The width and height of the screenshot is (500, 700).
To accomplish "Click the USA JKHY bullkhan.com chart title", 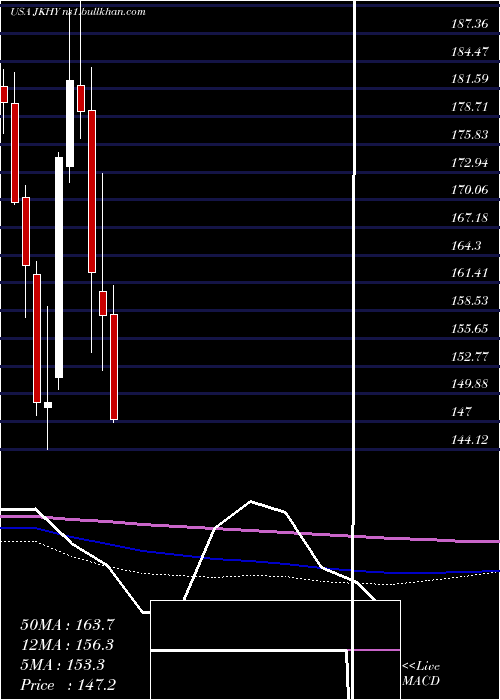I will click(x=78, y=12).
